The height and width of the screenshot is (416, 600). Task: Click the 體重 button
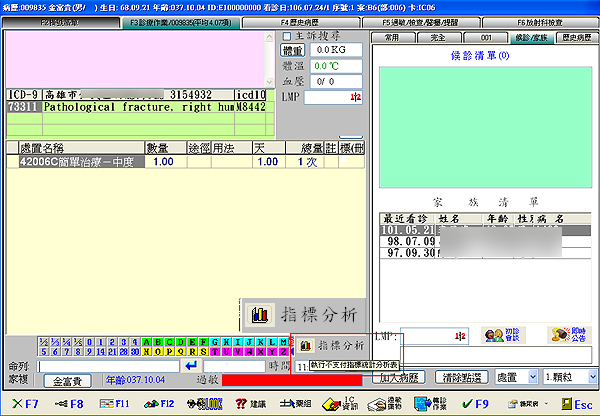[x=293, y=50]
